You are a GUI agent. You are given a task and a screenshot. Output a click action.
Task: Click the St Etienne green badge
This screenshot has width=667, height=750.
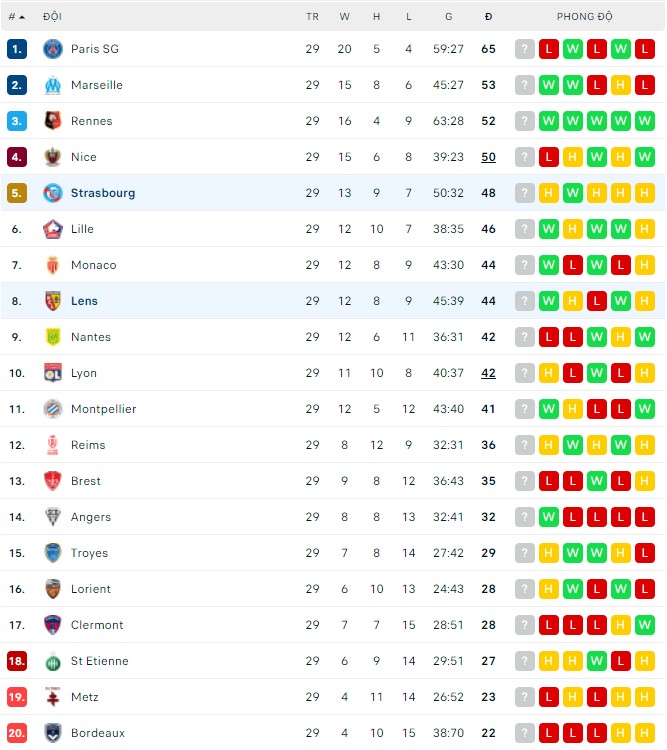[x=53, y=661]
